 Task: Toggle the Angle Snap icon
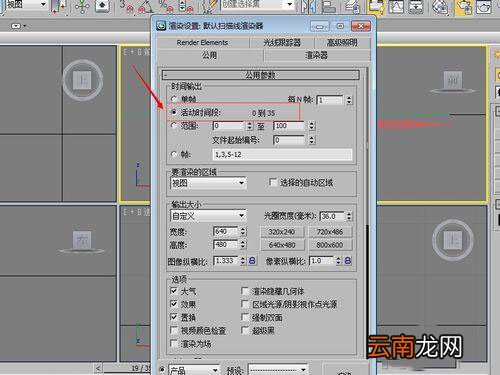pyautogui.click(x=146, y=7)
